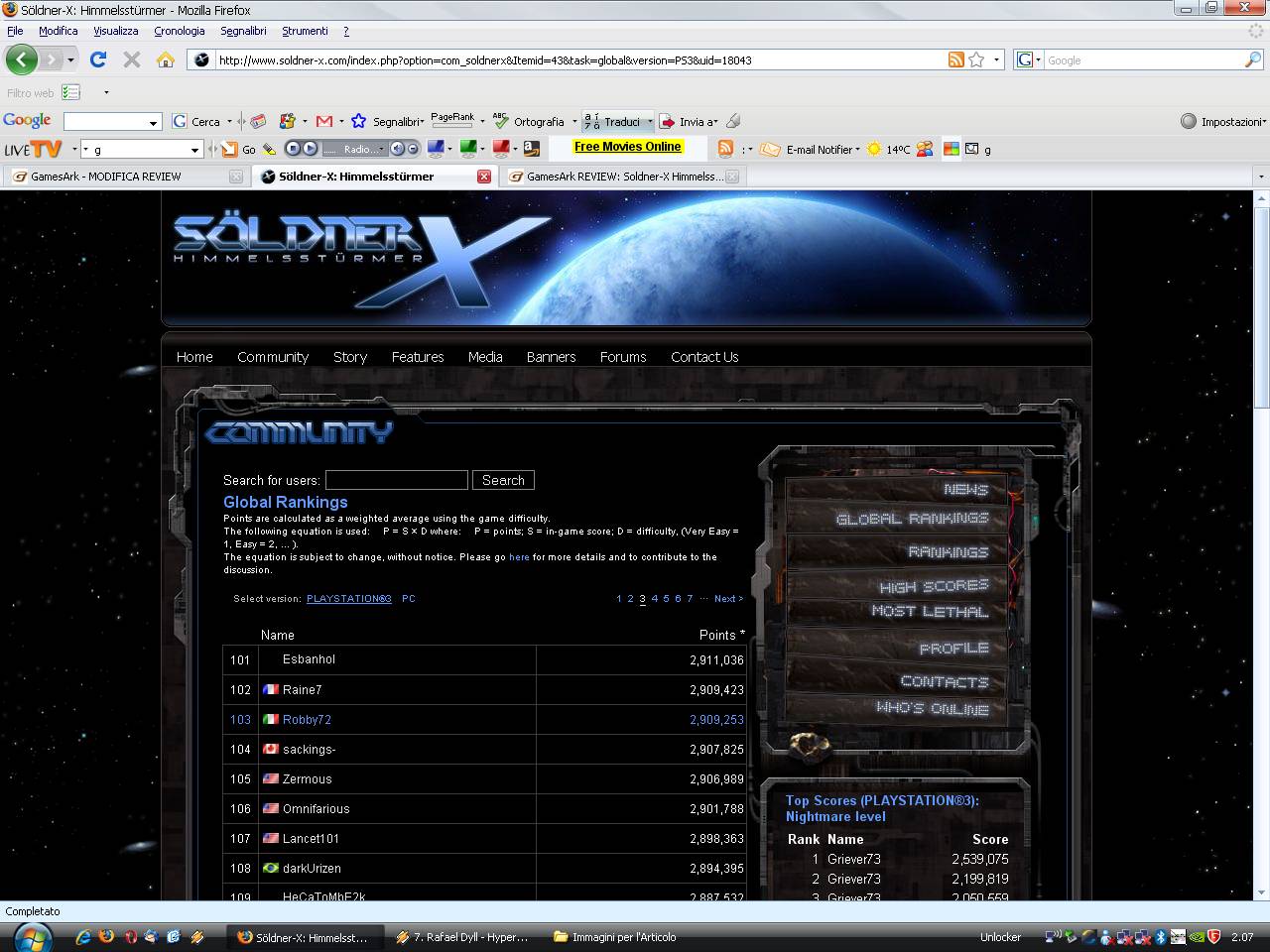The image size is (1270, 952).
Task: Go to rankings page 7
Action: pyautogui.click(x=690, y=599)
